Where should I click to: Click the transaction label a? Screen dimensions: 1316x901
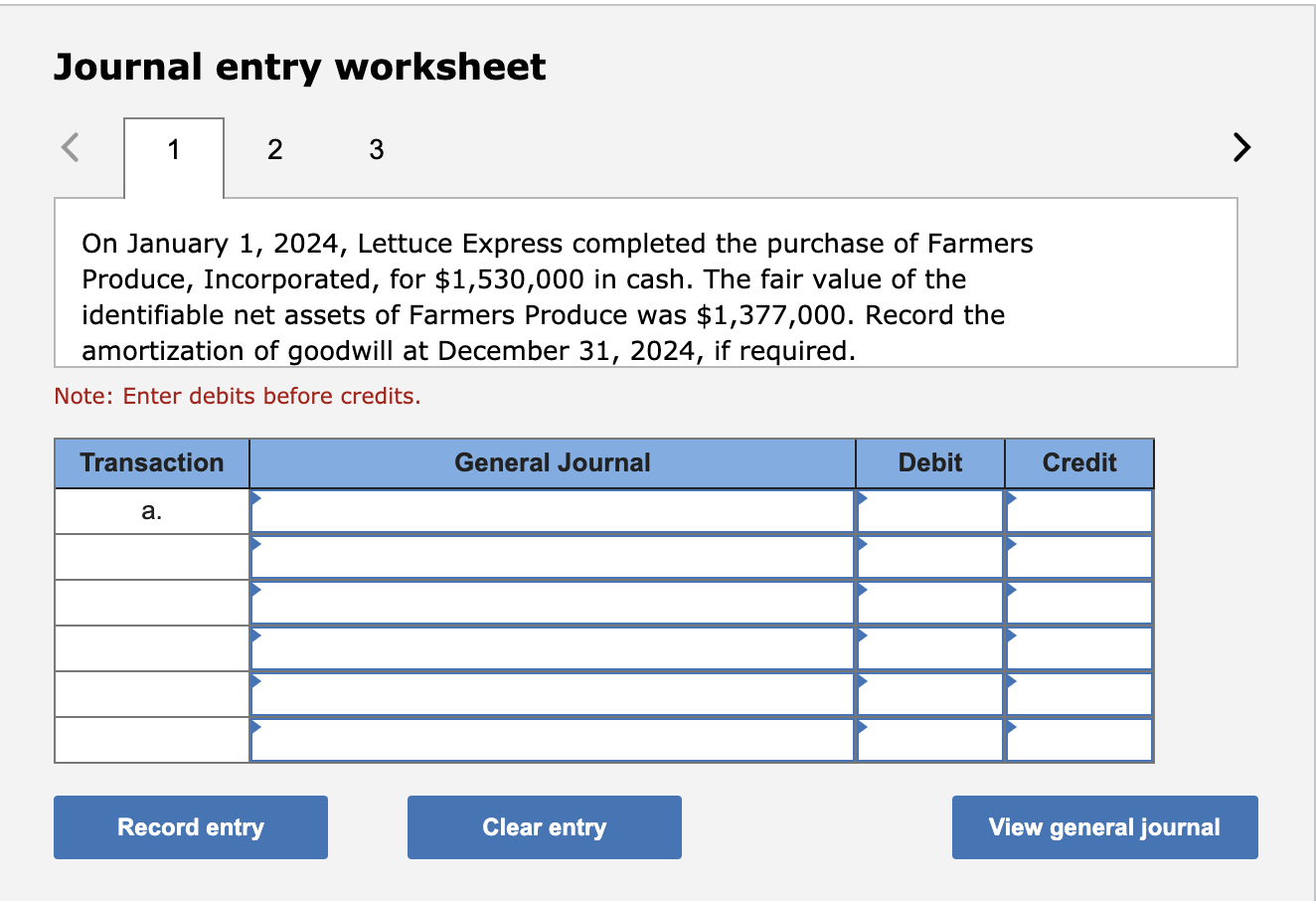[x=150, y=509]
